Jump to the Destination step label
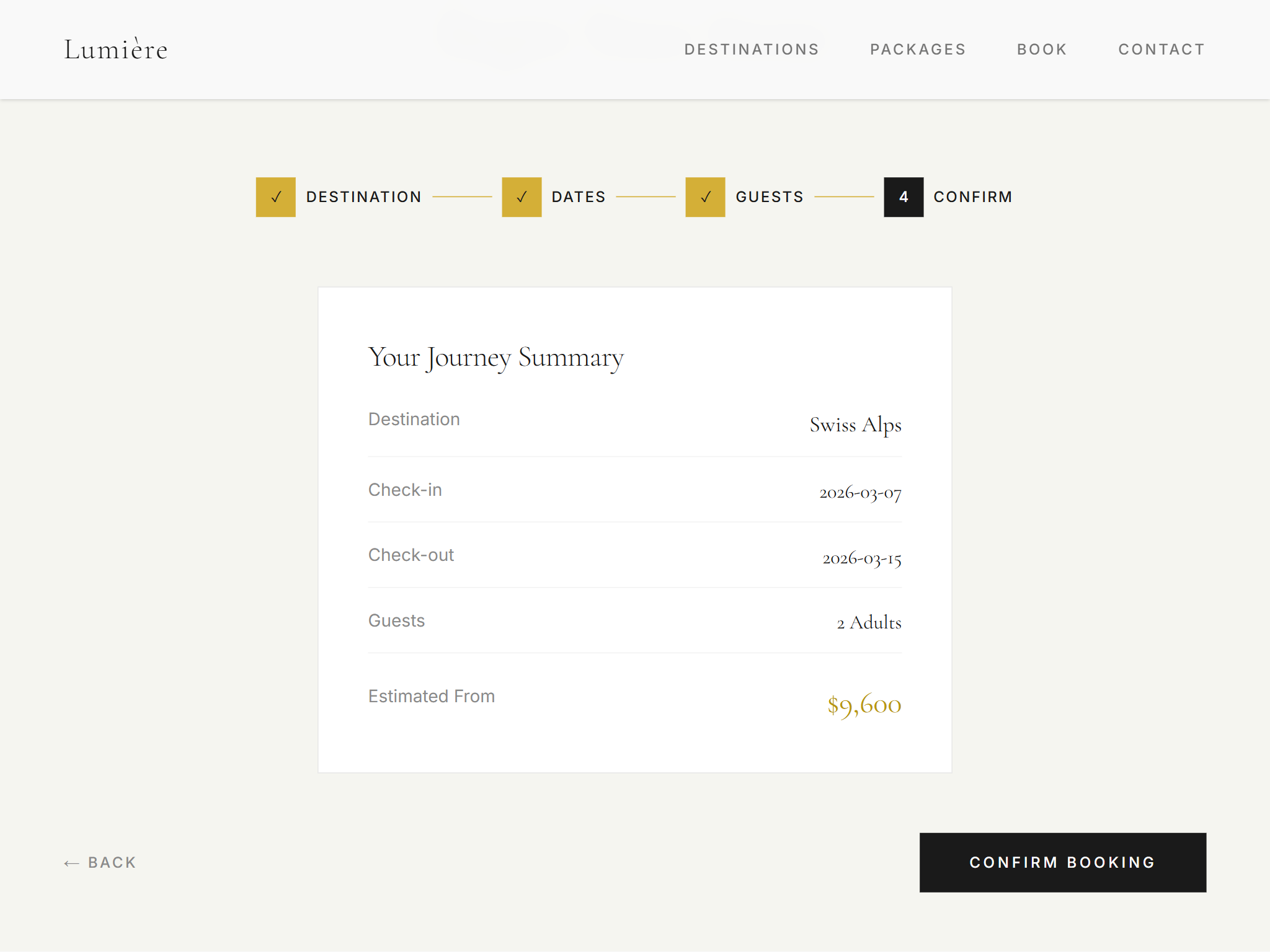 click(x=363, y=197)
